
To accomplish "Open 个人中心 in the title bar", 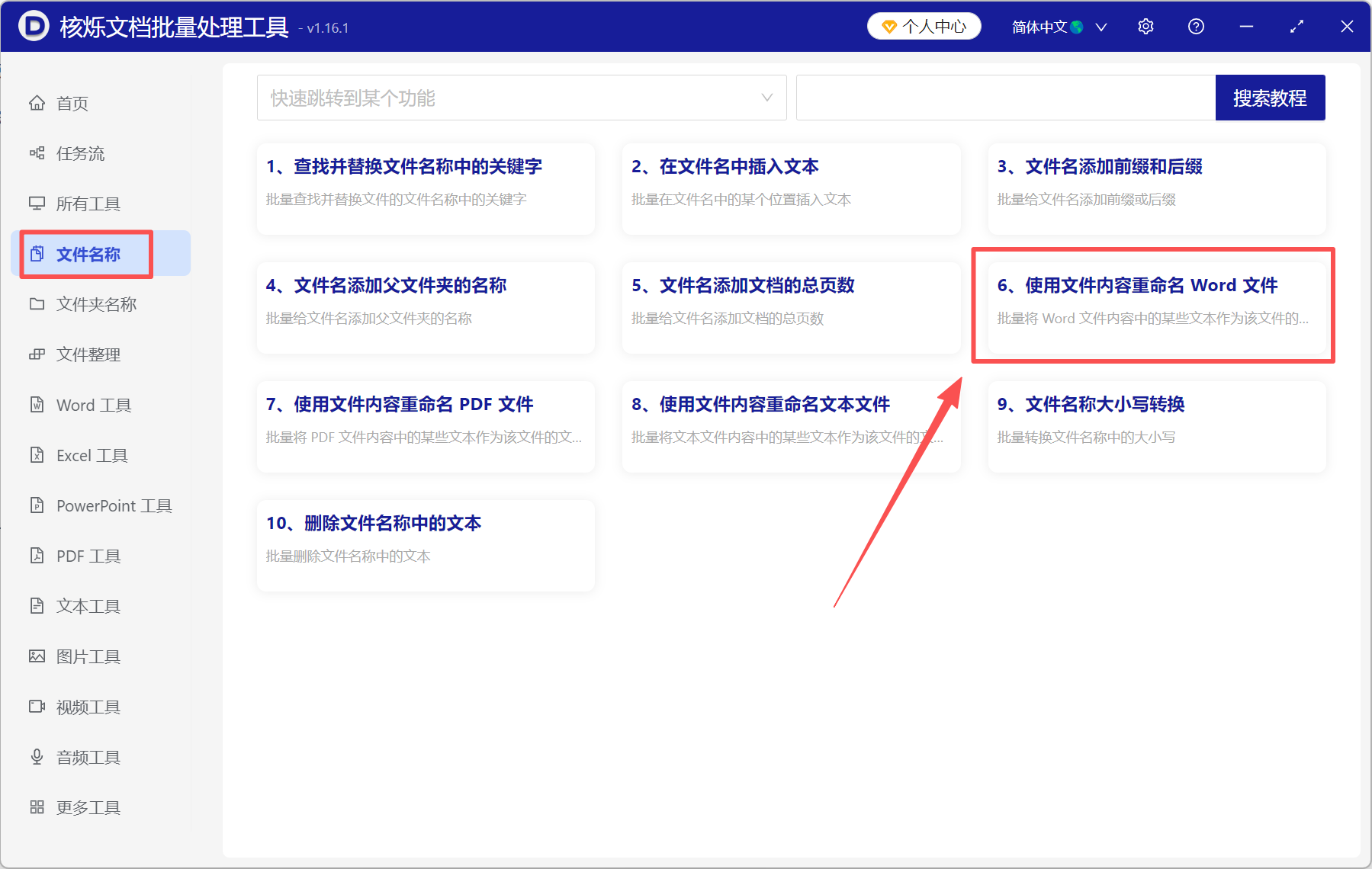I will tap(924, 25).
